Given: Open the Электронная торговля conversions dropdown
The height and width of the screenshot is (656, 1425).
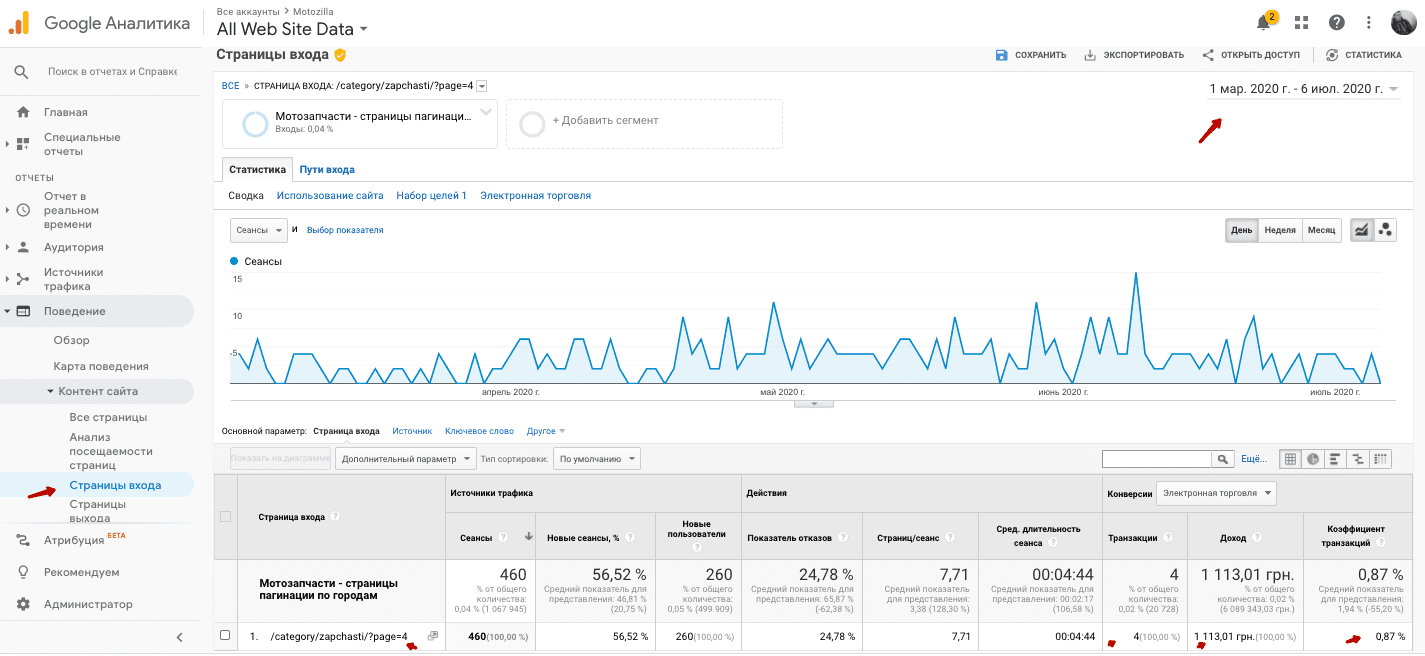Looking at the screenshot, I should [1216, 492].
